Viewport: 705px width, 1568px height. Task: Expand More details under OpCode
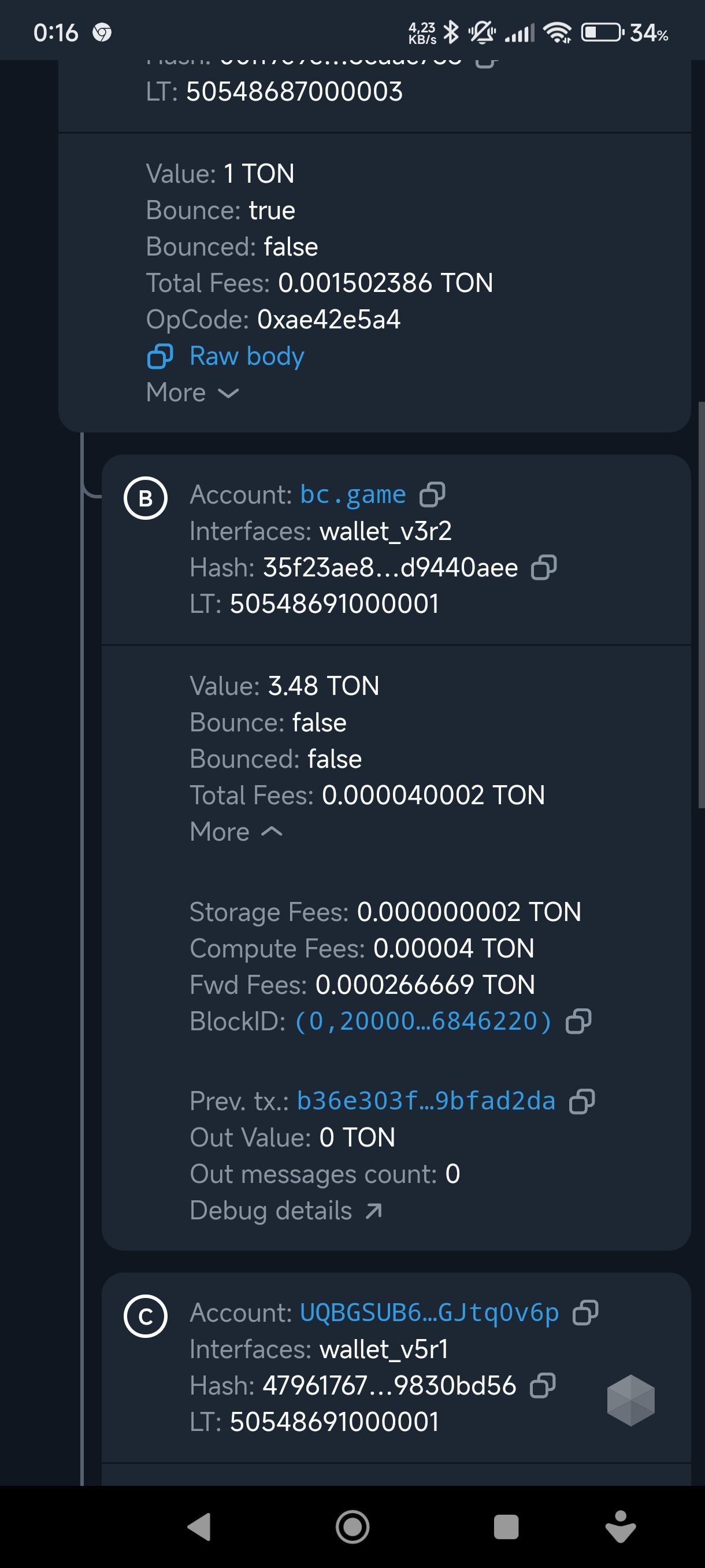(192, 393)
